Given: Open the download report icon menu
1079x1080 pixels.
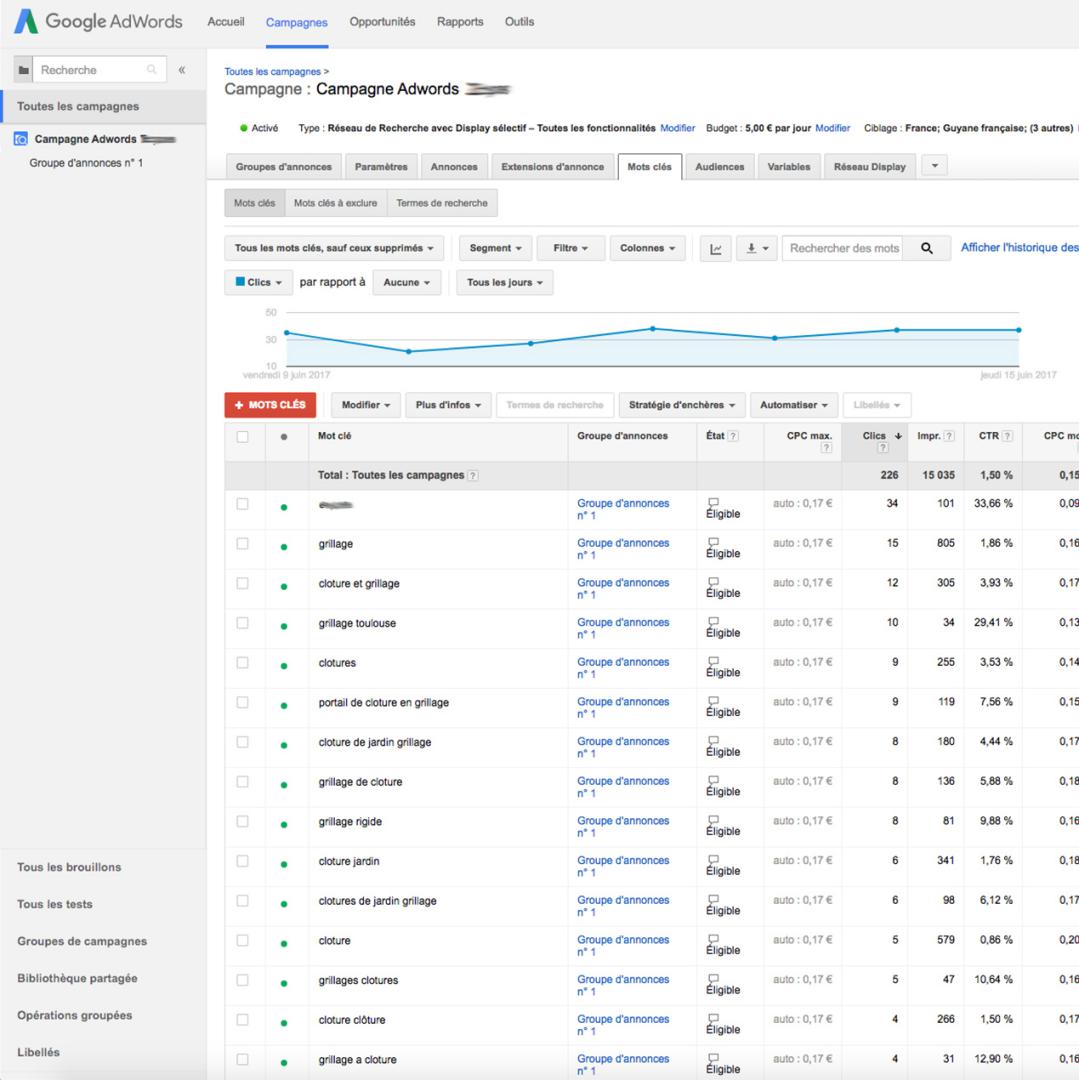Looking at the screenshot, I should click(756, 249).
